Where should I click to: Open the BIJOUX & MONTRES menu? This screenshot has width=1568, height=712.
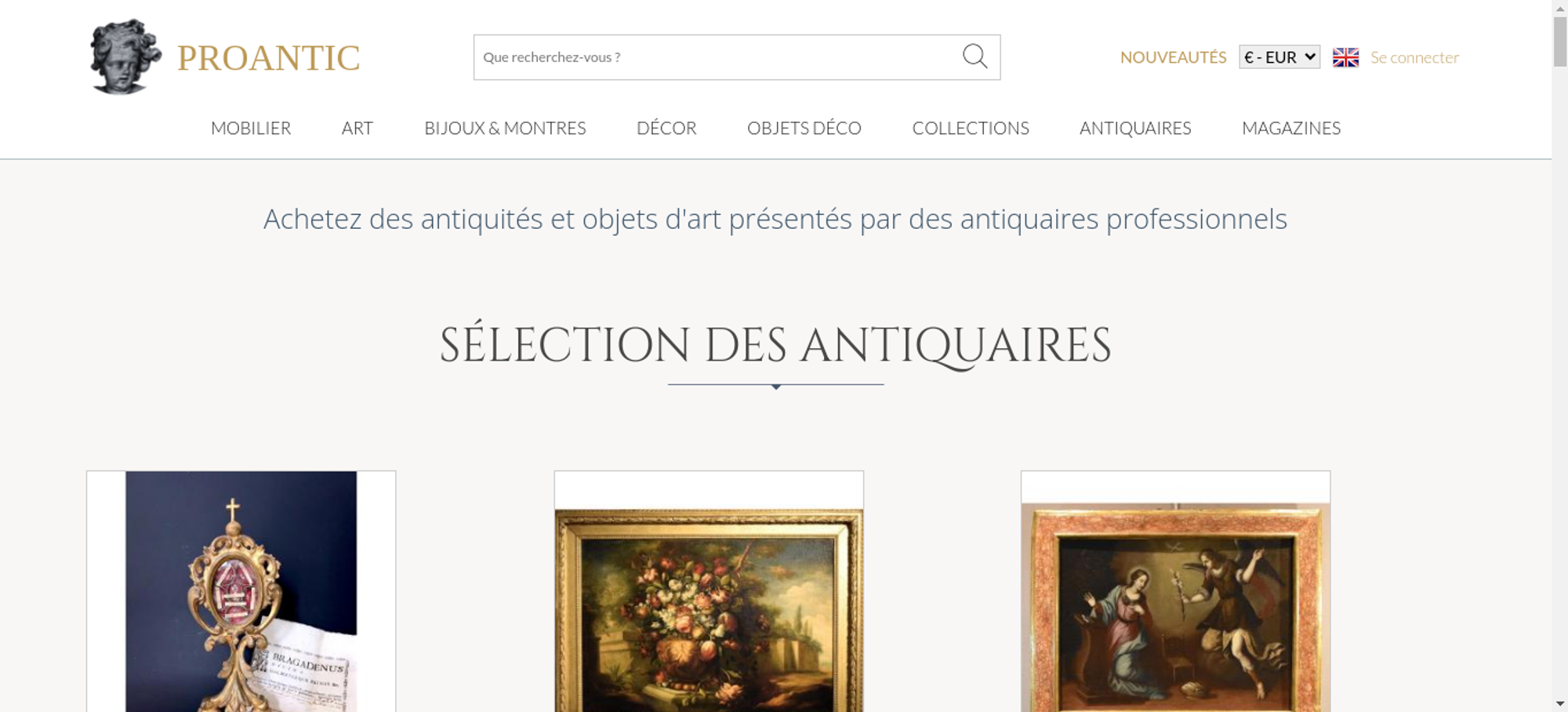[x=505, y=128]
